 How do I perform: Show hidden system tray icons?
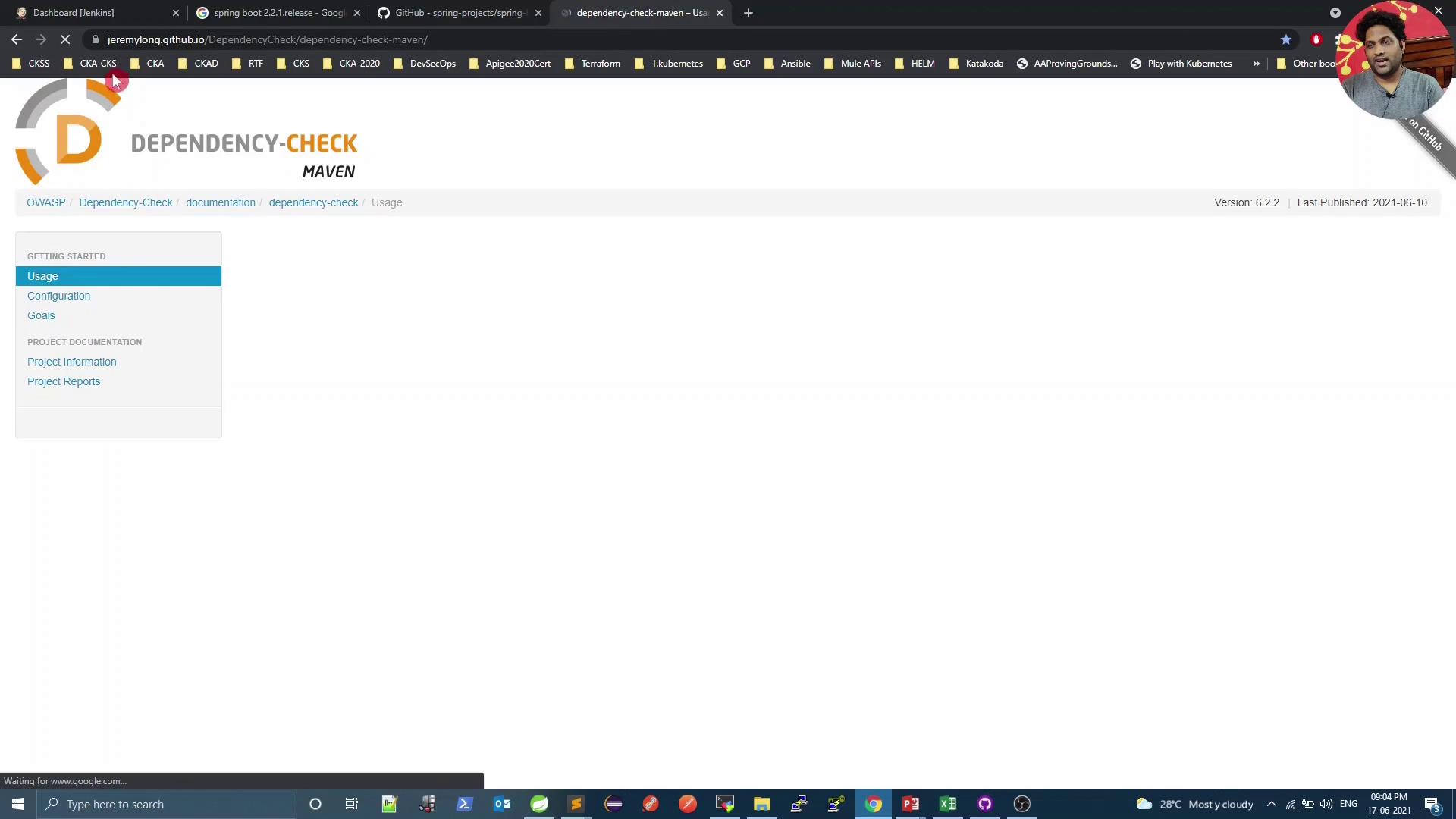(x=1272, y=804)
